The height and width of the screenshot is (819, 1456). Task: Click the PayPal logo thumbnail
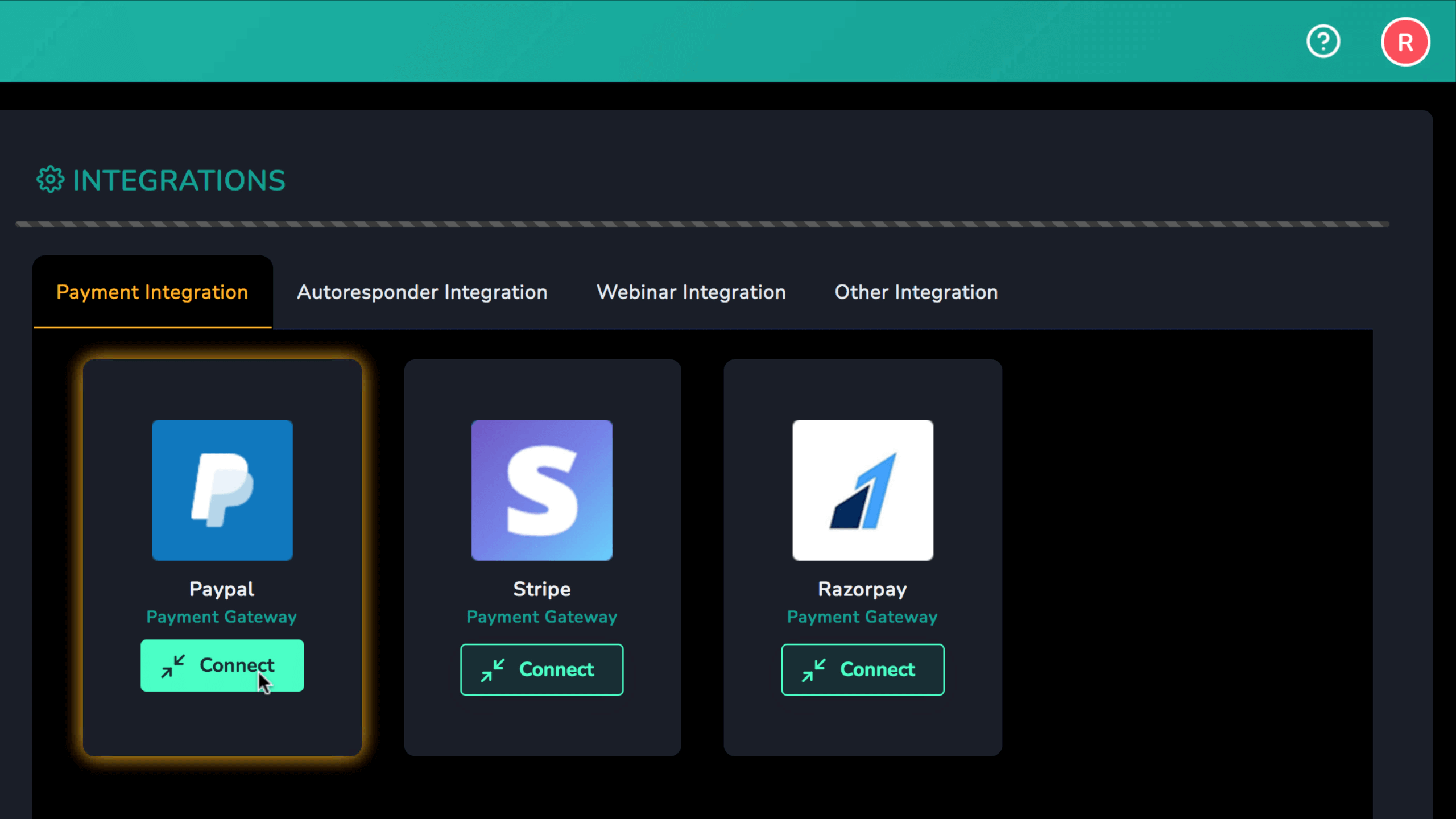coord(222,490)
